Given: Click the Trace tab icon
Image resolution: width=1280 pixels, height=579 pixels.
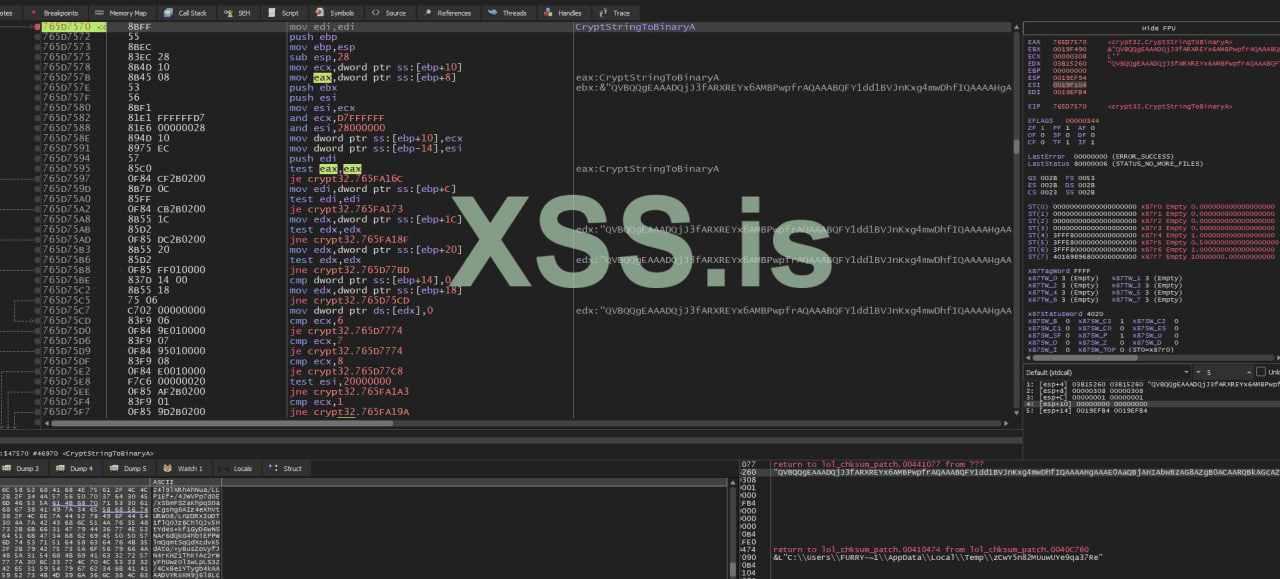Looking at the screenshot, I should tap(602, 13).
